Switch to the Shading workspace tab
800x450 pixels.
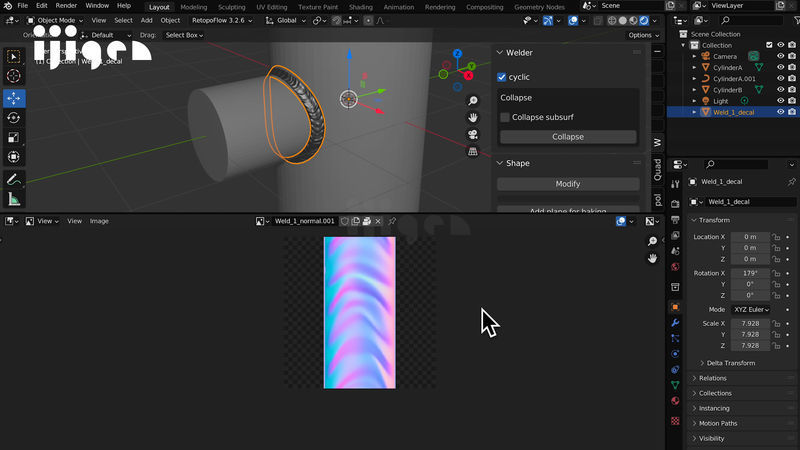tap(361, 7)
